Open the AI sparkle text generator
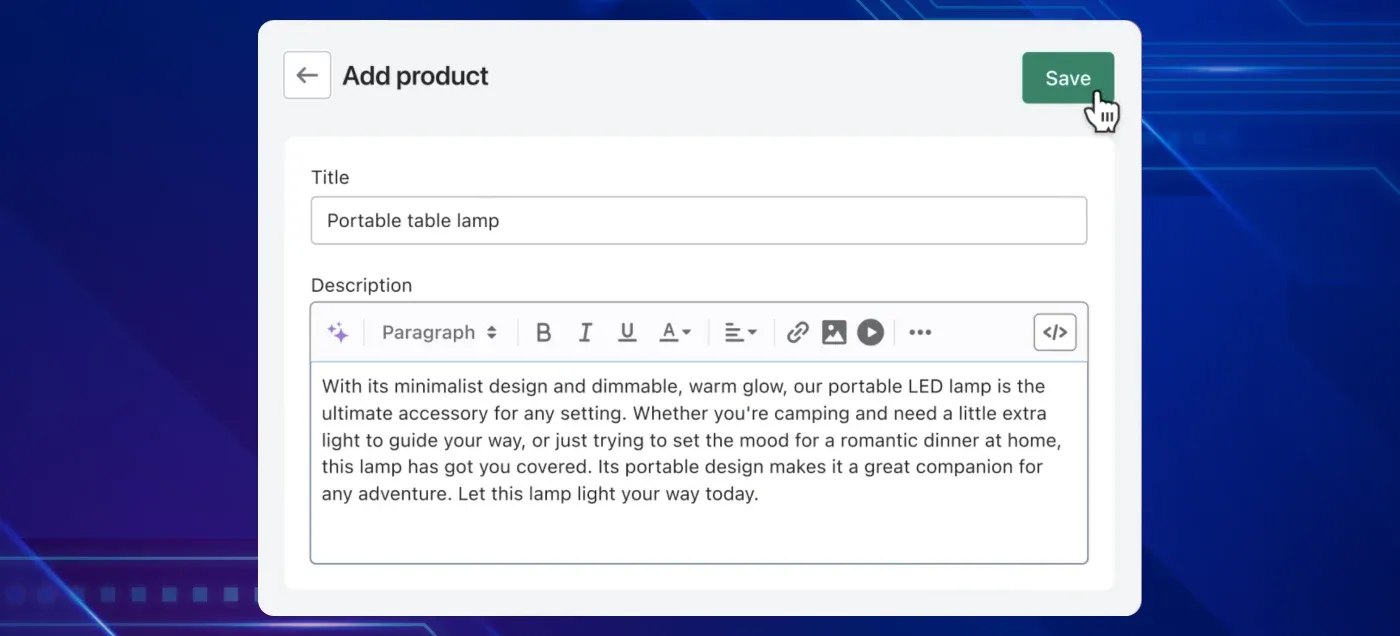 coord(338,333)
